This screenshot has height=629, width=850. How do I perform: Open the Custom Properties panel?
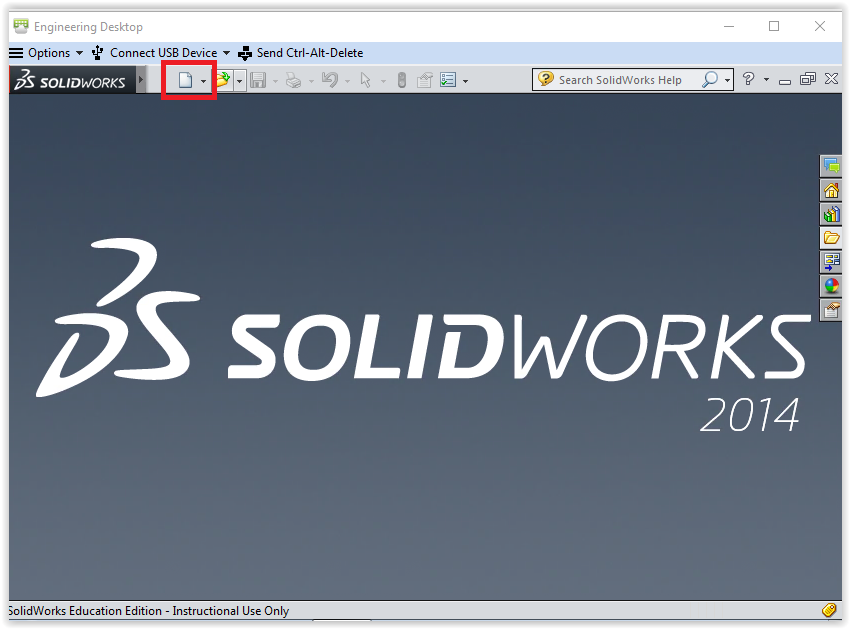click(831, 310)
